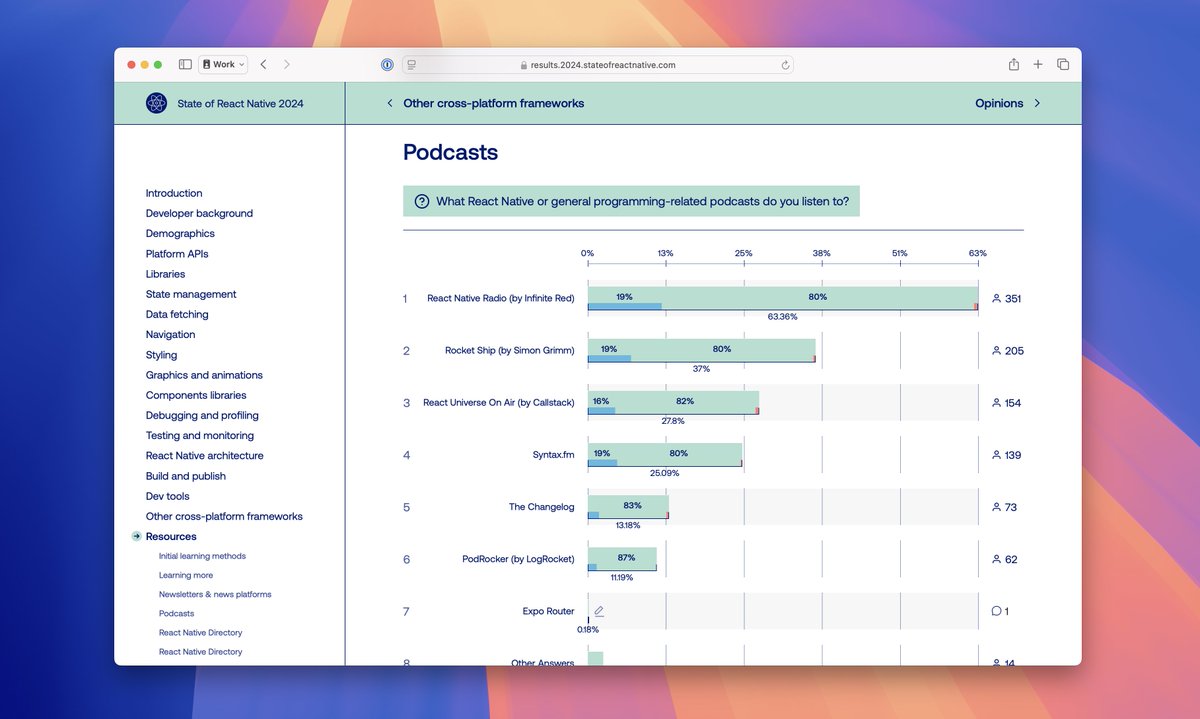Click the right chevron next to Opinions

coord(1037,103)
